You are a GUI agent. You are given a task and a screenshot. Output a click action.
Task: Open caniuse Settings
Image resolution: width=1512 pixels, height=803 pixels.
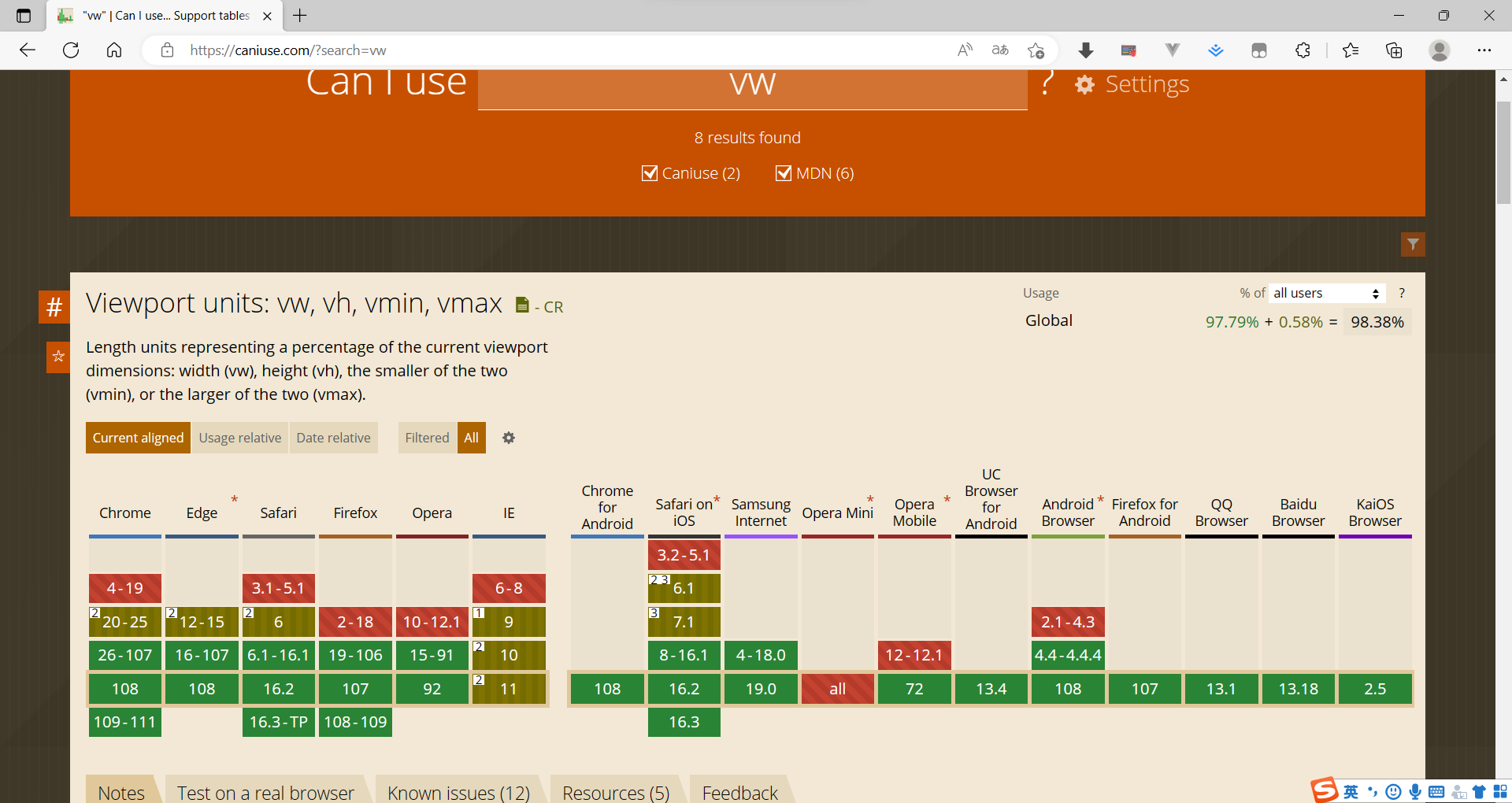pyautogui.click(x=1132, y=84)
